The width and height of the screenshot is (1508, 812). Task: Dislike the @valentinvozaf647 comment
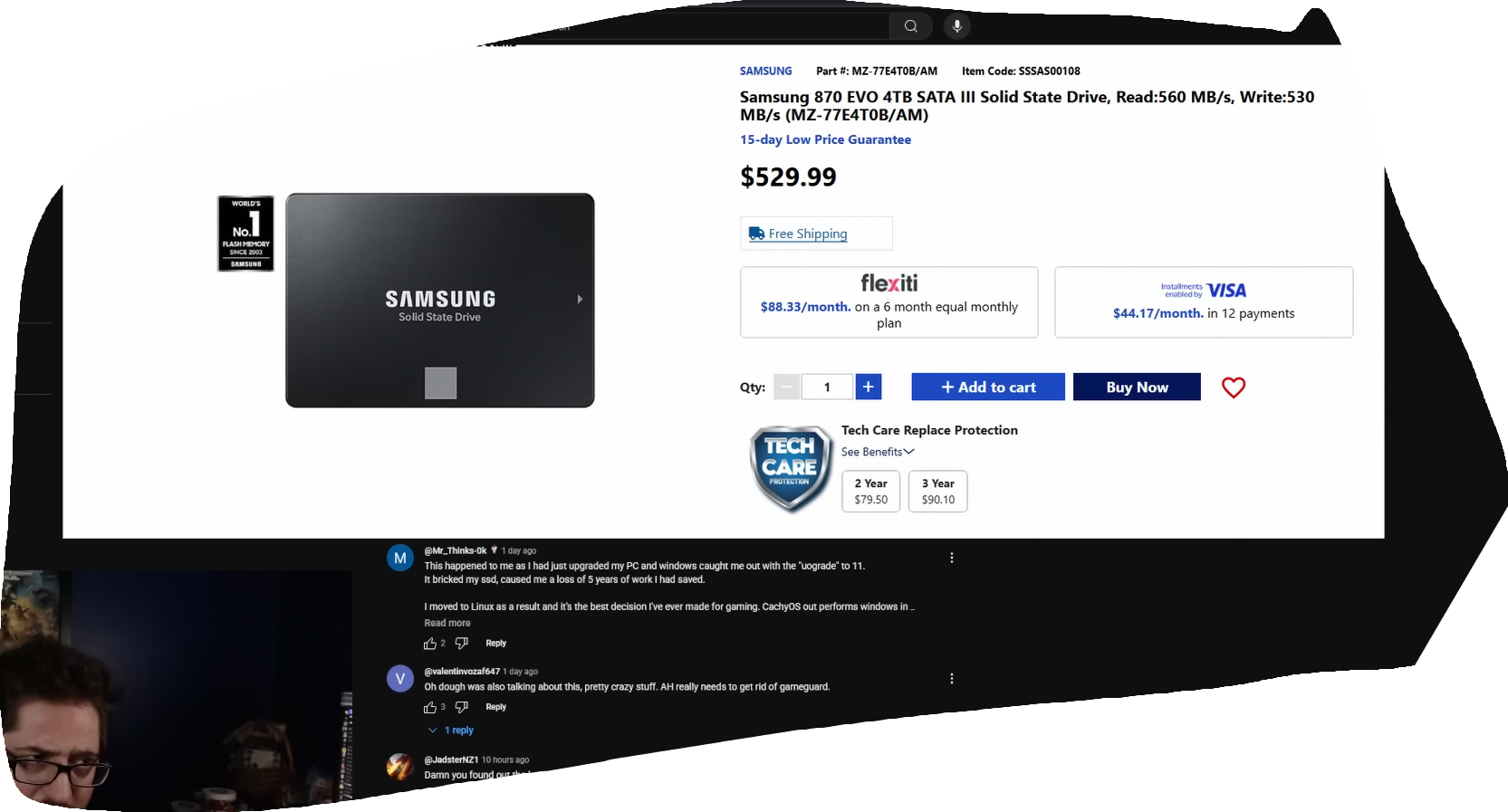(462, 707)
